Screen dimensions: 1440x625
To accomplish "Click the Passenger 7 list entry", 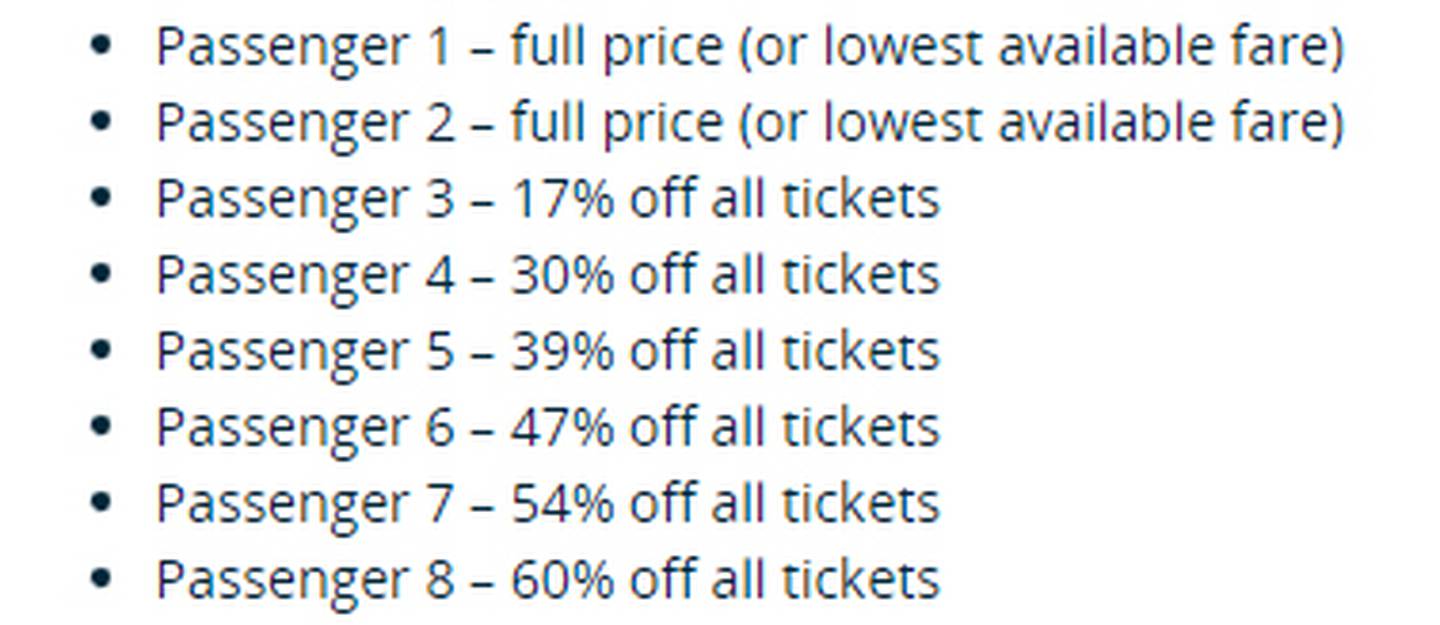I will tap(548, 503).
